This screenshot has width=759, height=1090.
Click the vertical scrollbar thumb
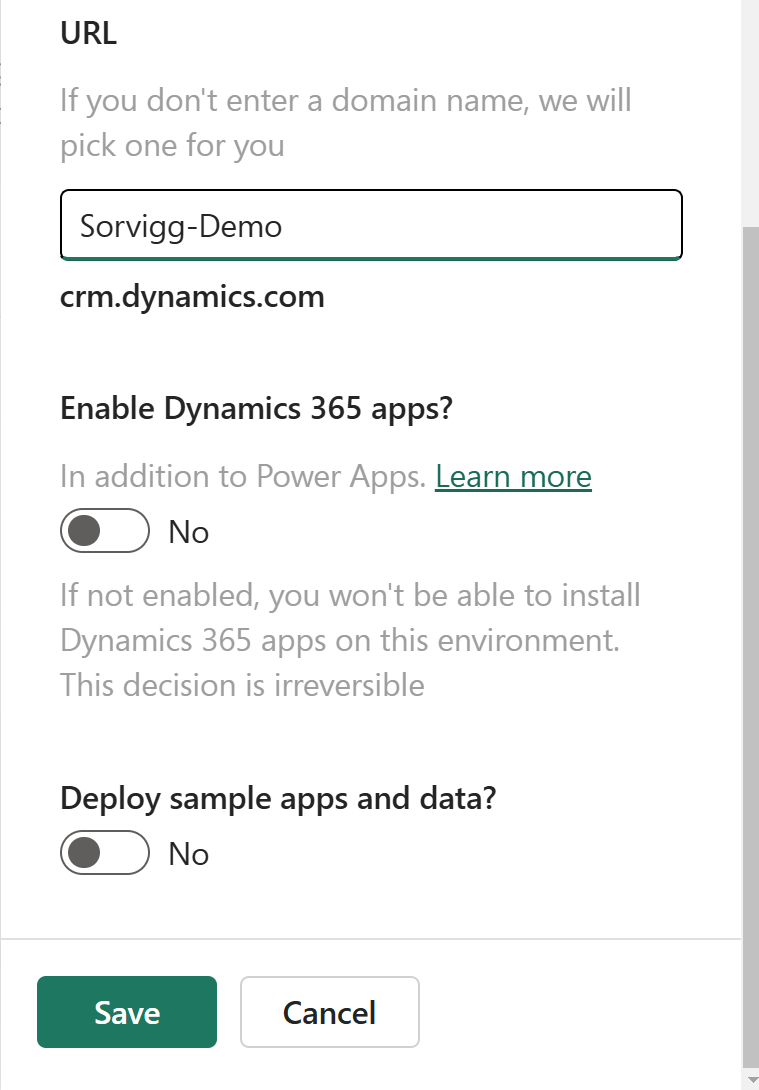pyautogui.click(x=751, y=646)
